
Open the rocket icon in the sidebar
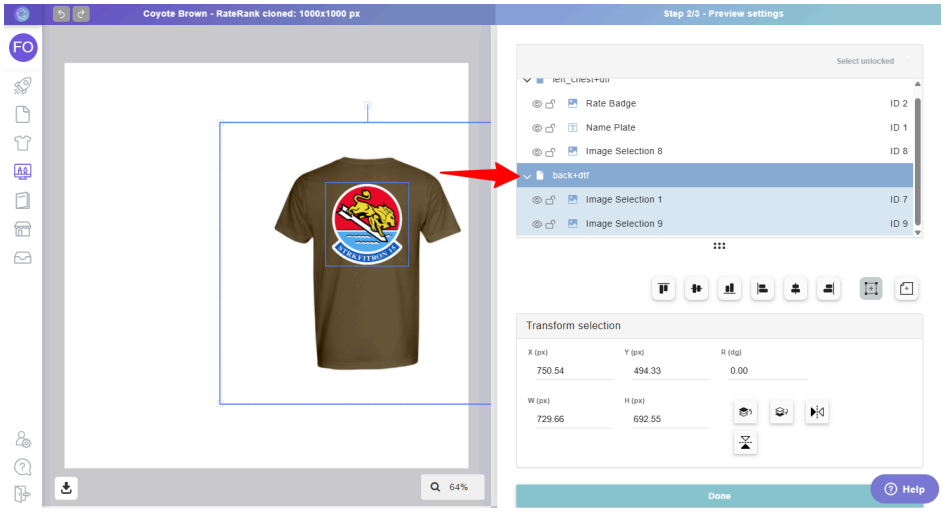[x=22, y=86]
